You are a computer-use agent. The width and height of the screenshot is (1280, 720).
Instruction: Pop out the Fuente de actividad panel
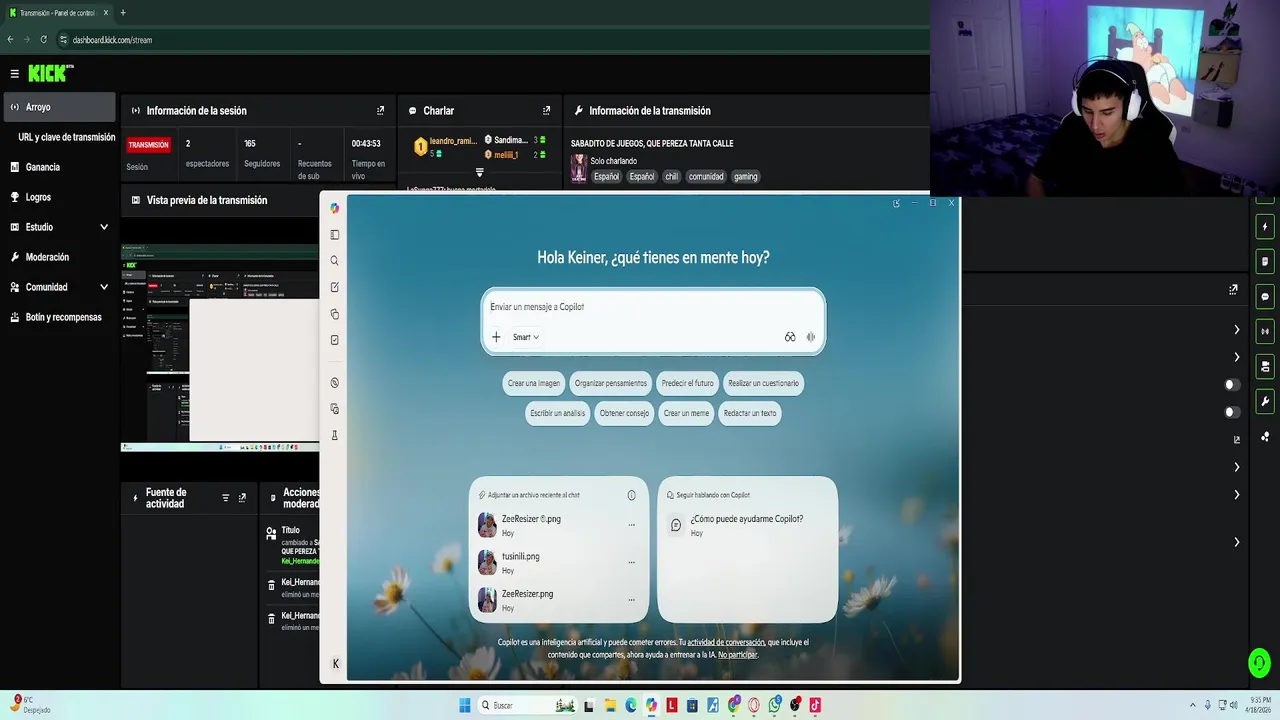click(242, 498)
